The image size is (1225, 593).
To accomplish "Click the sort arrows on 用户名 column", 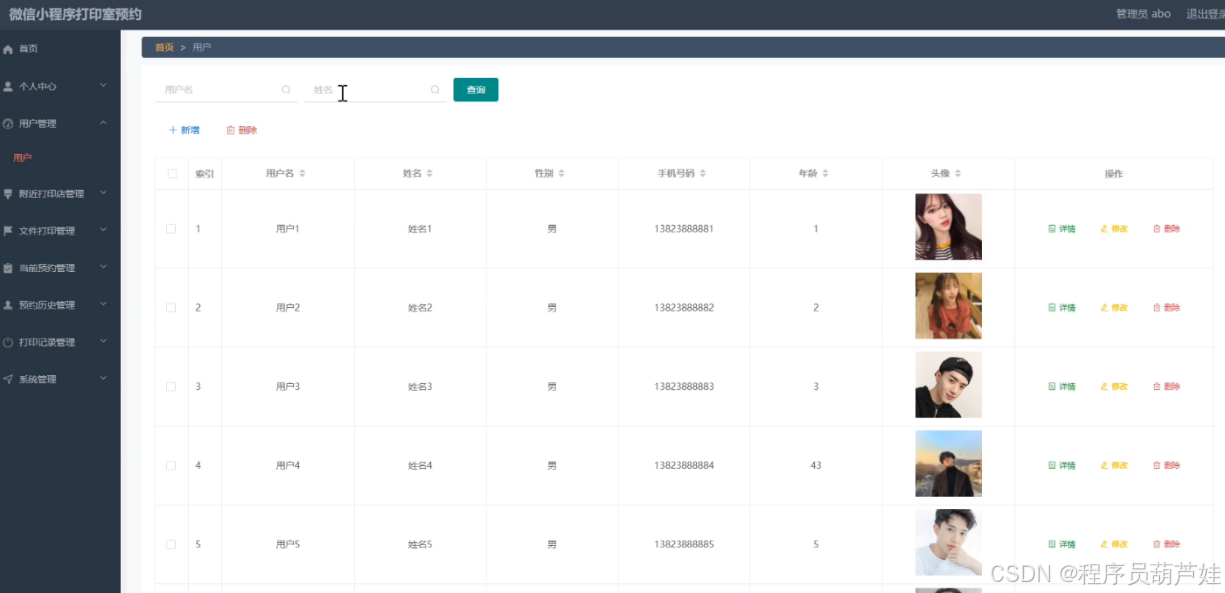I will tap(302, 174).
